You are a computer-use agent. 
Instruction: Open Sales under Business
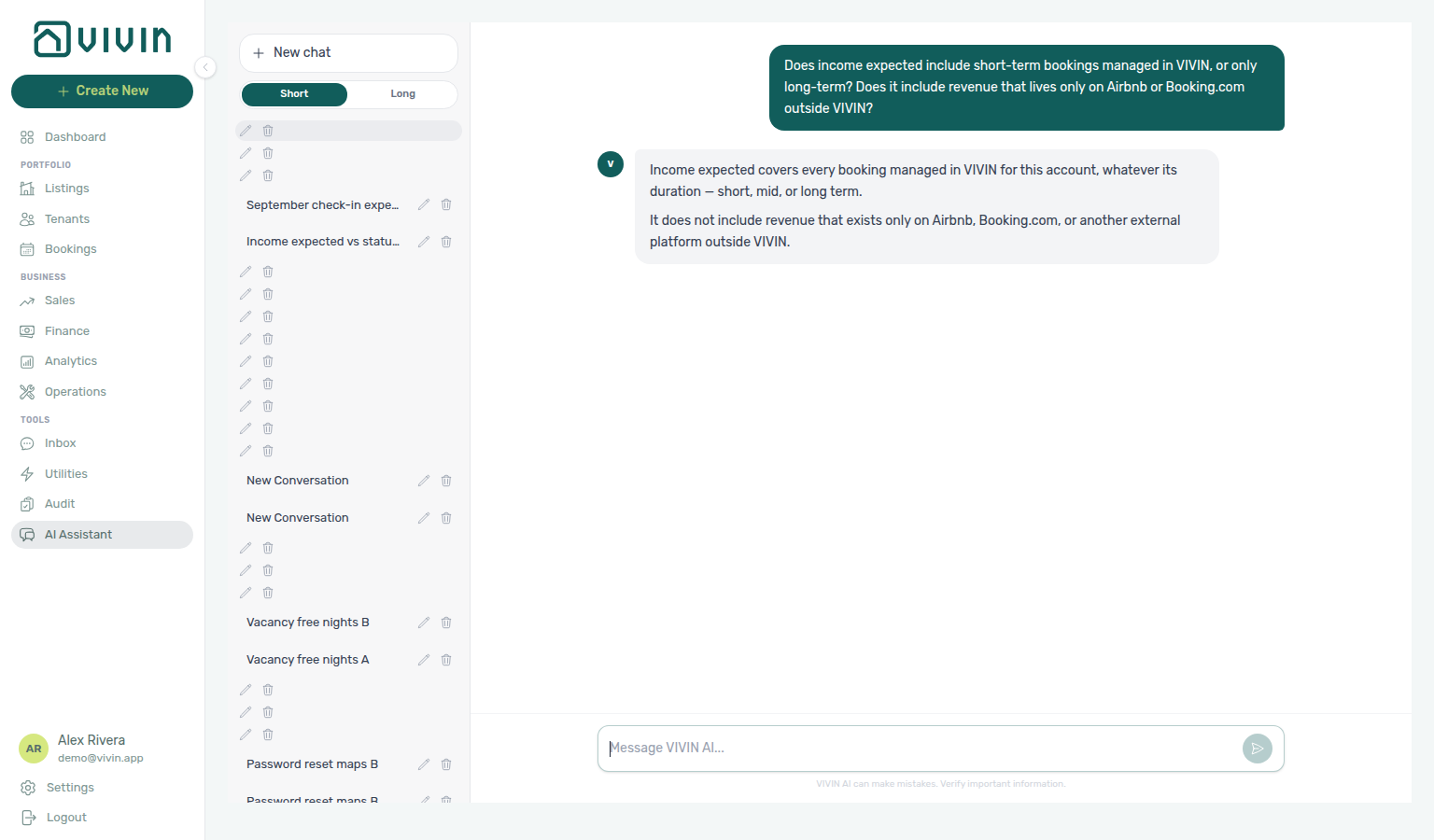[102, 301]
